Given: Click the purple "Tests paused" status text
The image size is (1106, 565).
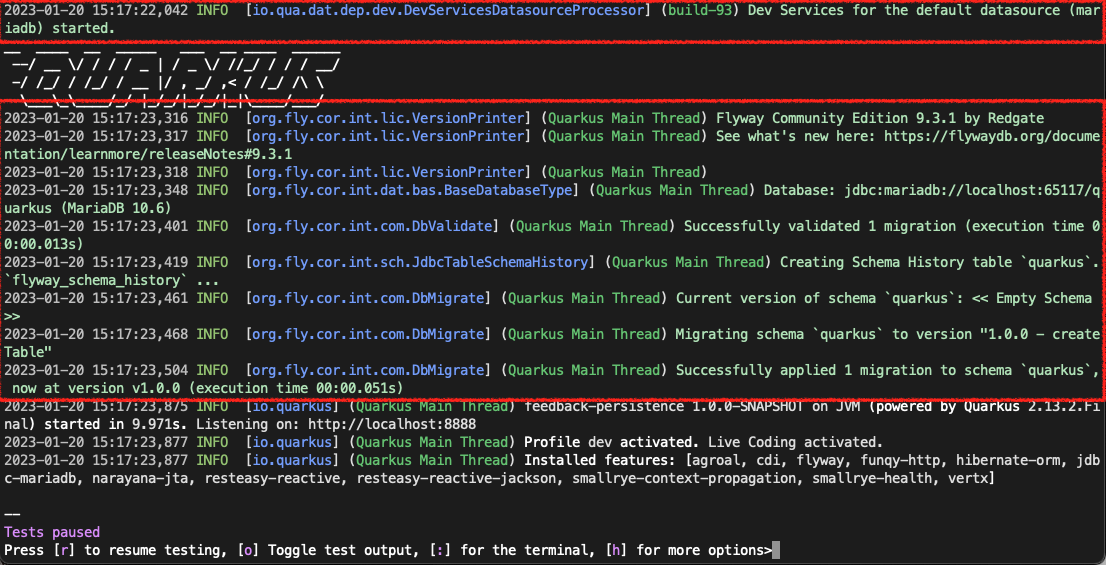Looking at the screenshot, I should (x=52, y=532).
